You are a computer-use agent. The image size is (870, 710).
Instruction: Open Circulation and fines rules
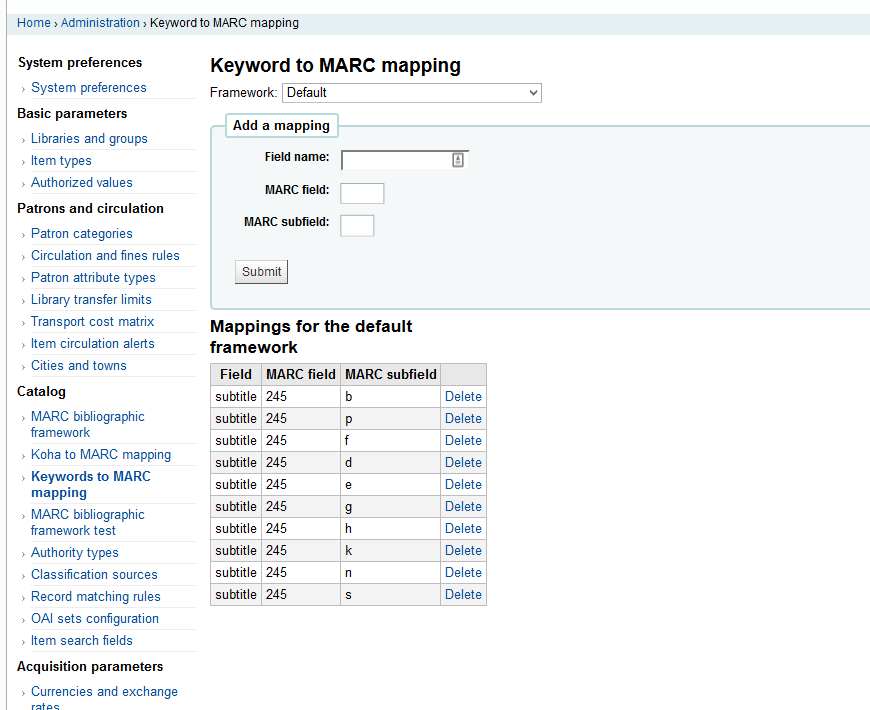coord(105,256)
